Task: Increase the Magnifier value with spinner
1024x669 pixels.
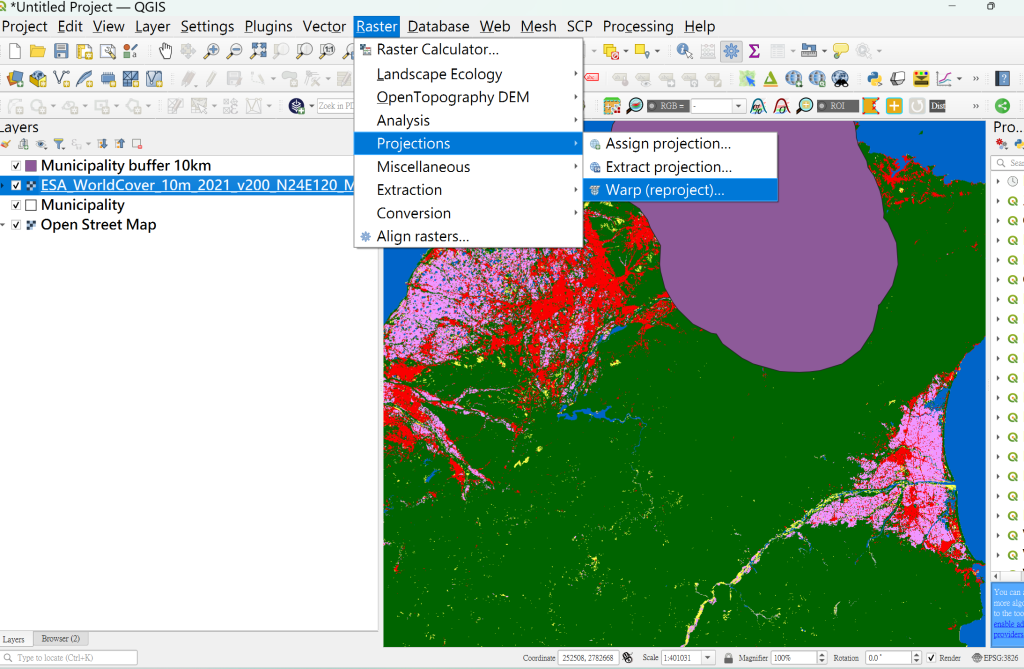Action: (822, 655)
